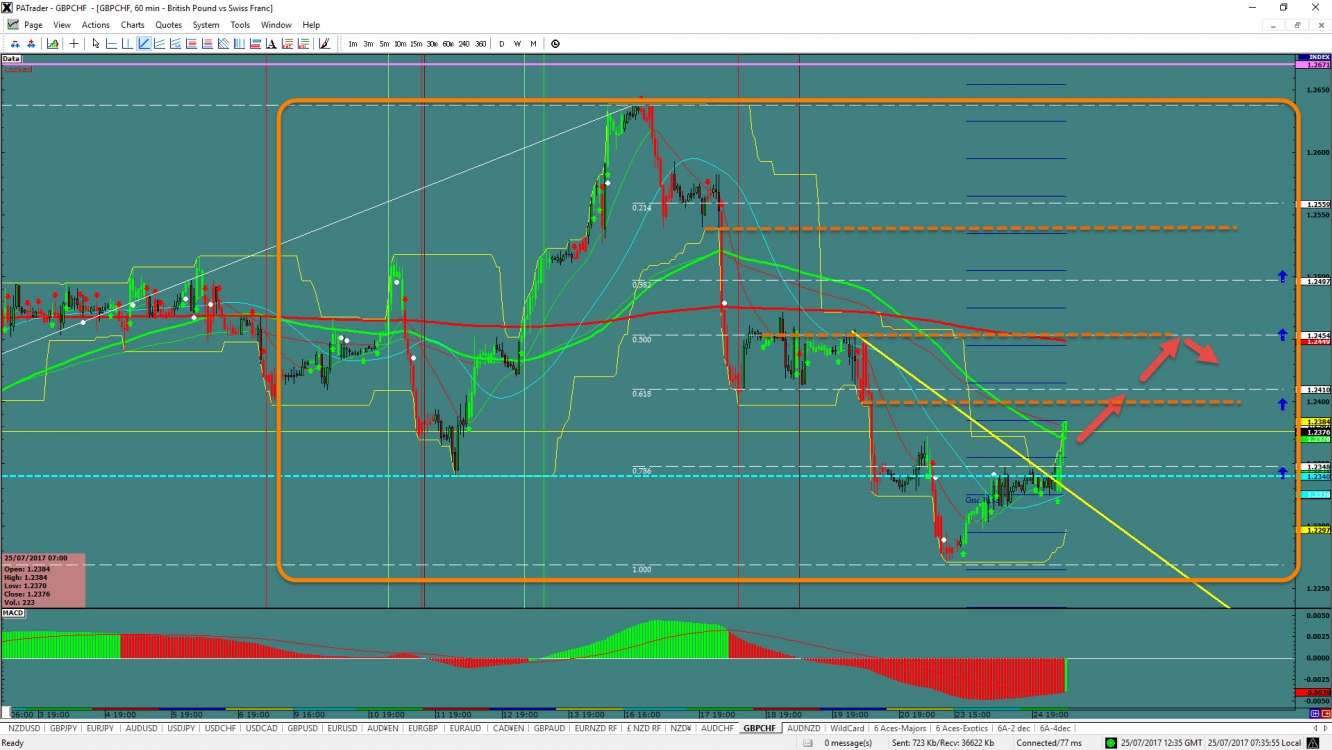Screen dimensions: 1332x750
Task: Switch to the WildCard tab
Action: [x=847, y=728]
